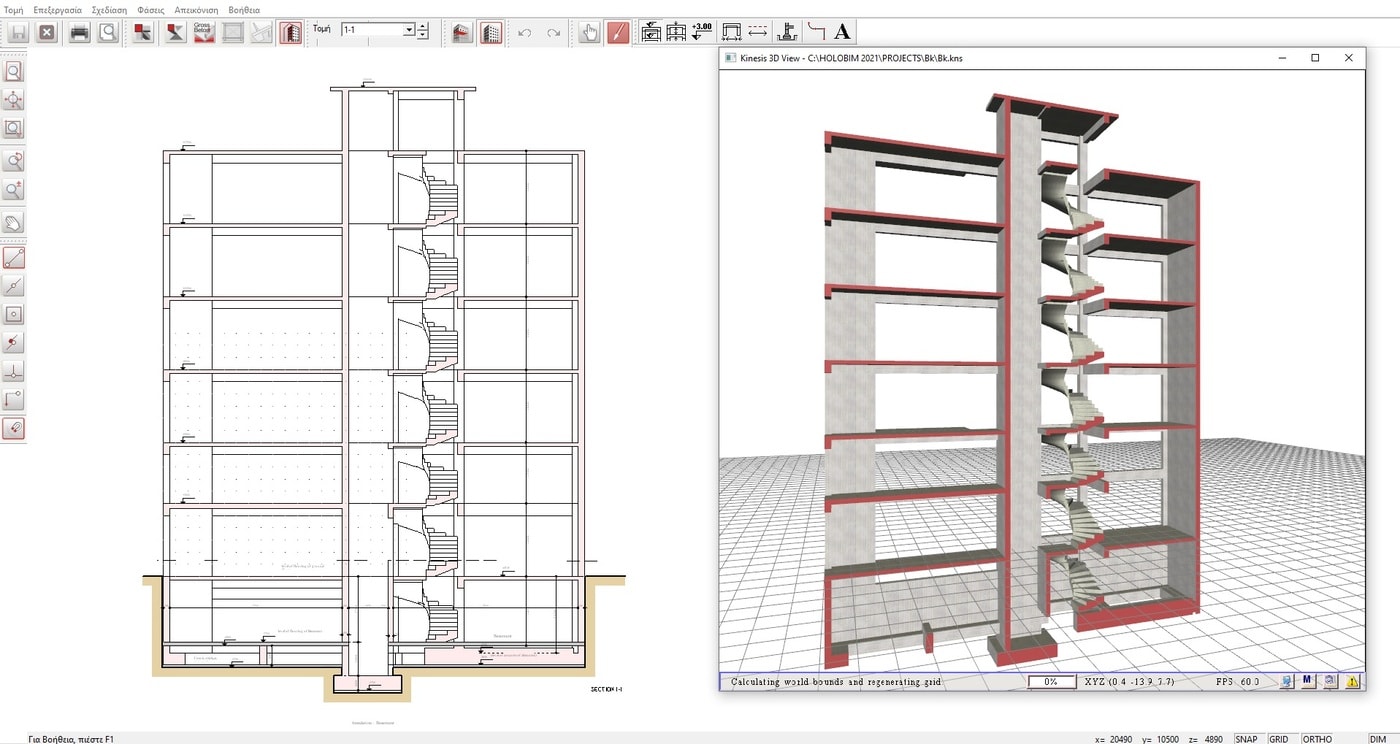The image size is (1400, 744).
Task: Click the floor level marks icon
Action: tap(651, 32)
